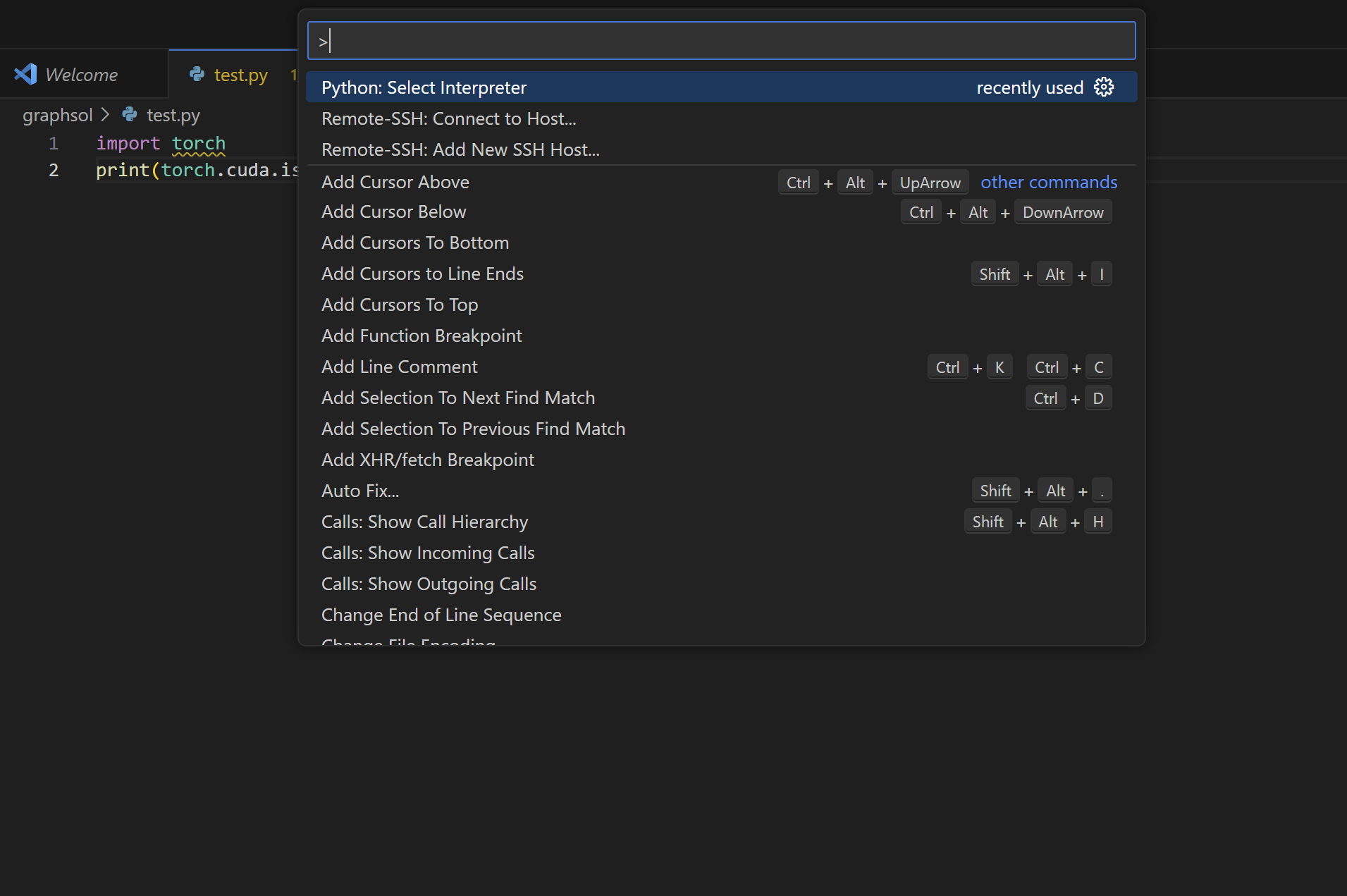
Task: Open the graphsol breadcrumb folder
Action: click(x=57, y=115)
